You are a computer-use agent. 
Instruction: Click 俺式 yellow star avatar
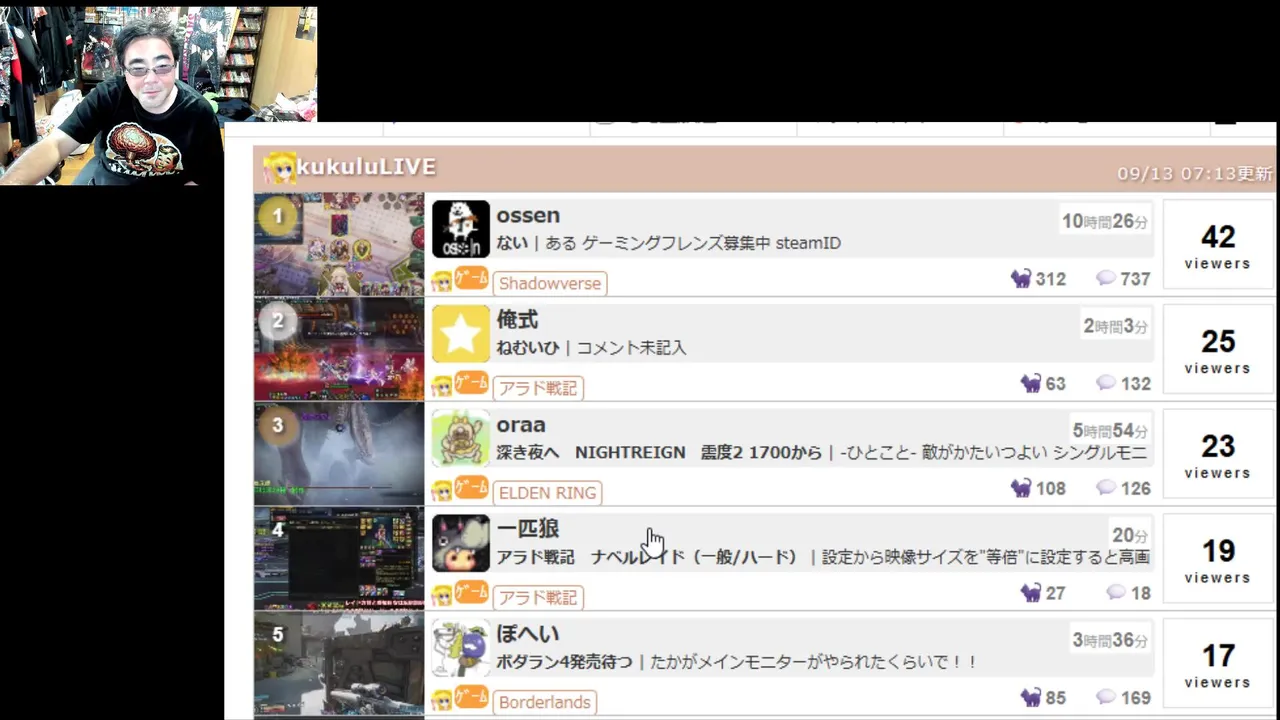pyautogui.click(x=461, y=334)
